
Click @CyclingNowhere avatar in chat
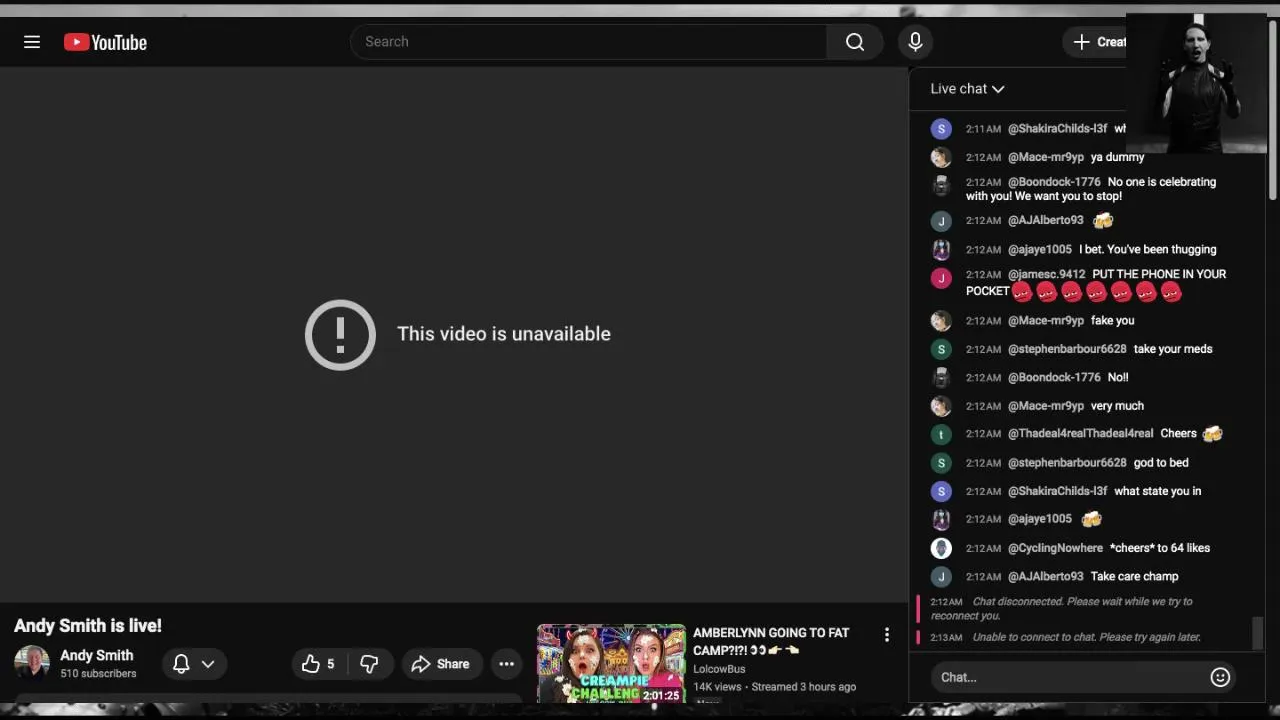click(941, 548)
